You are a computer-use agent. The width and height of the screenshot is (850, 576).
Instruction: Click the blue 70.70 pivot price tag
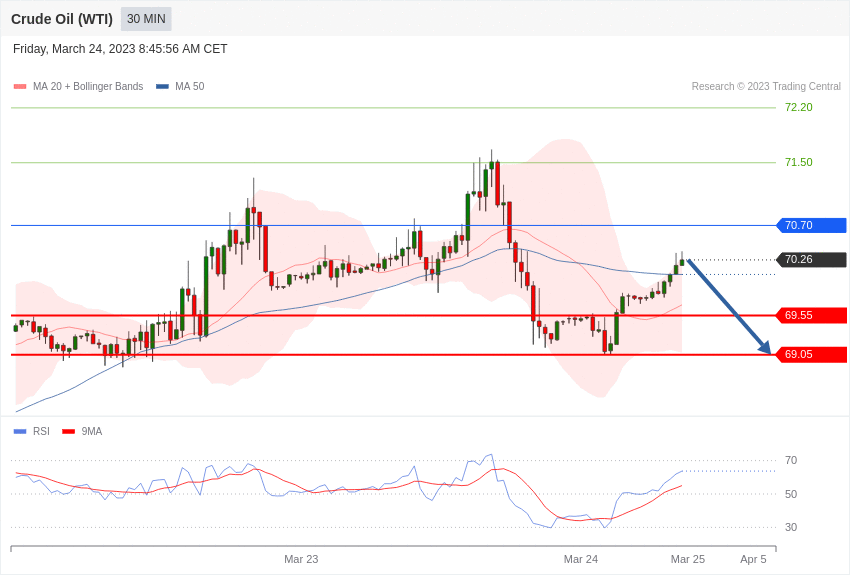pos(812,225)
